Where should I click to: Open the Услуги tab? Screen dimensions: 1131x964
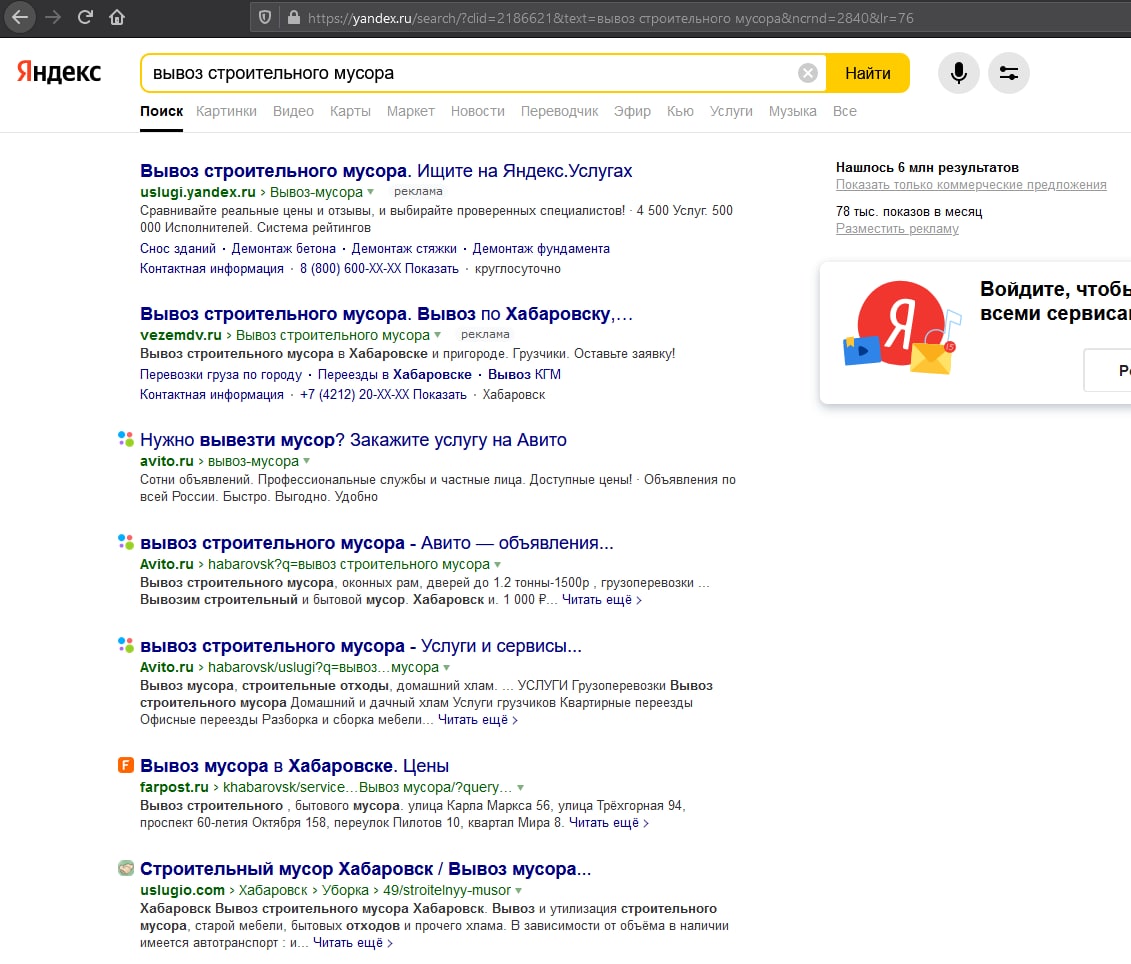731,111
